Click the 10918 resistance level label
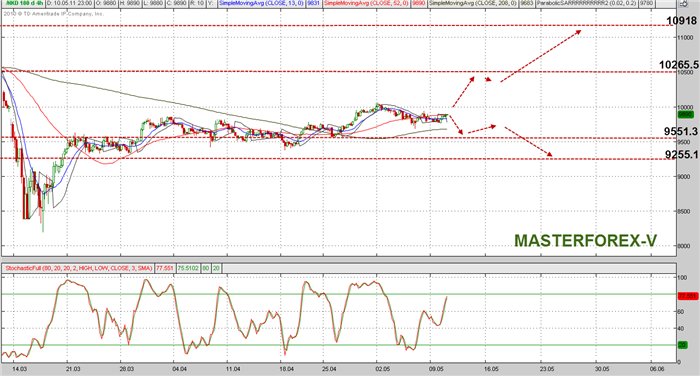The width and height of the screenshot is (700, 376). [x=681, y=21]
